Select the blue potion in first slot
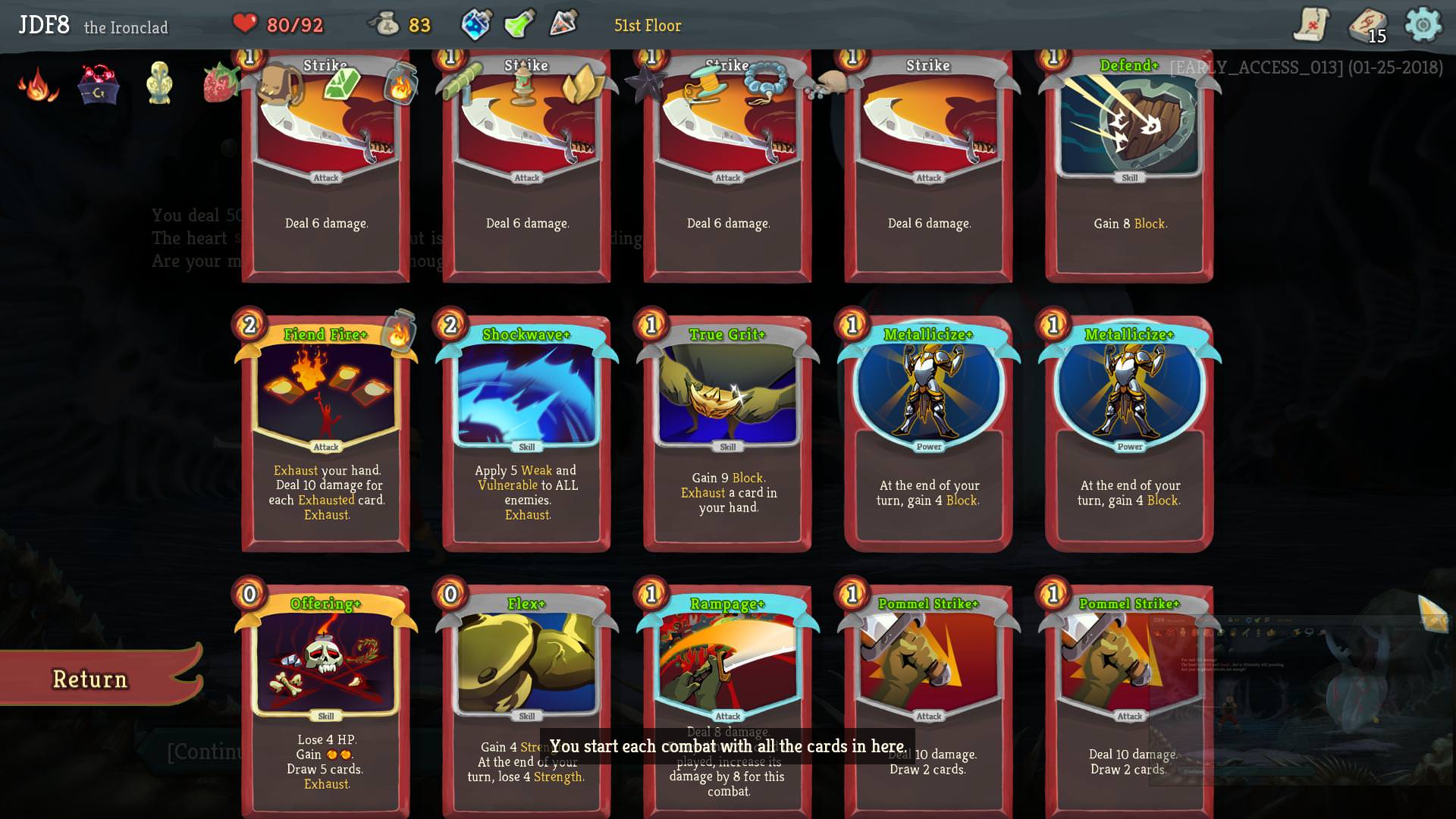The image size is (1456, 819). [476, 24]
